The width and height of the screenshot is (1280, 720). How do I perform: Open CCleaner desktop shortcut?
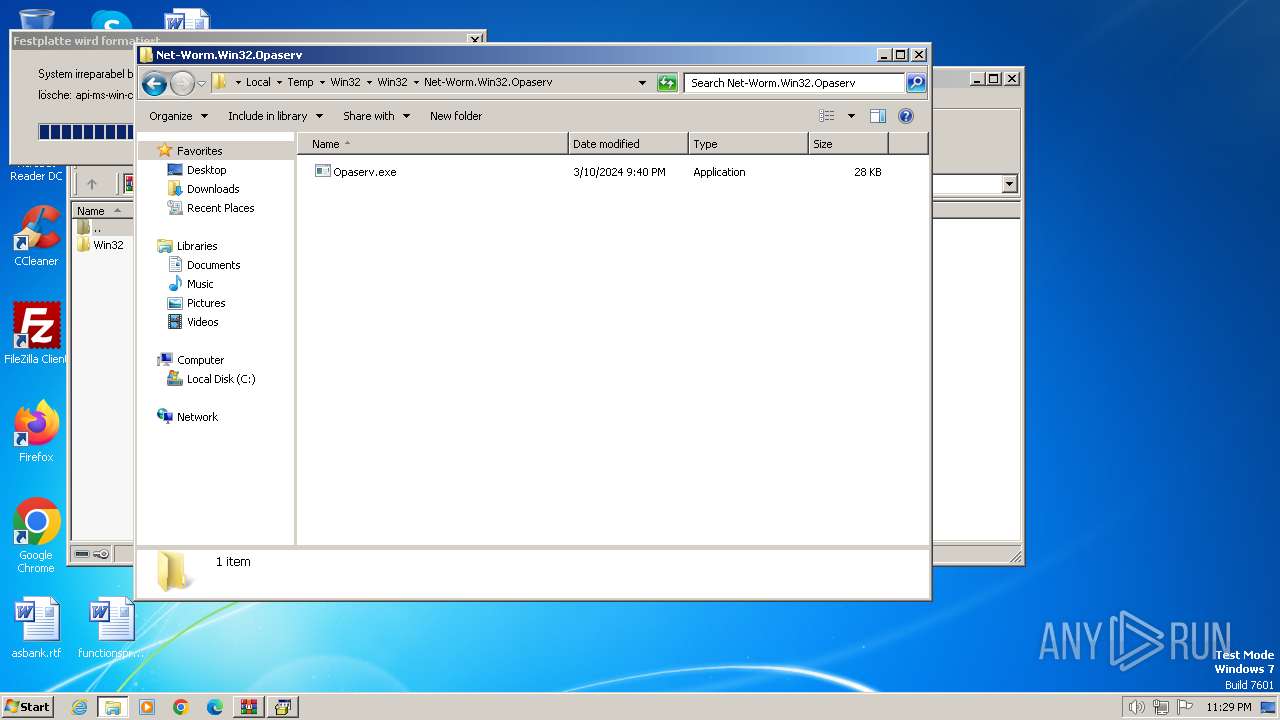[x=36, y=237]
